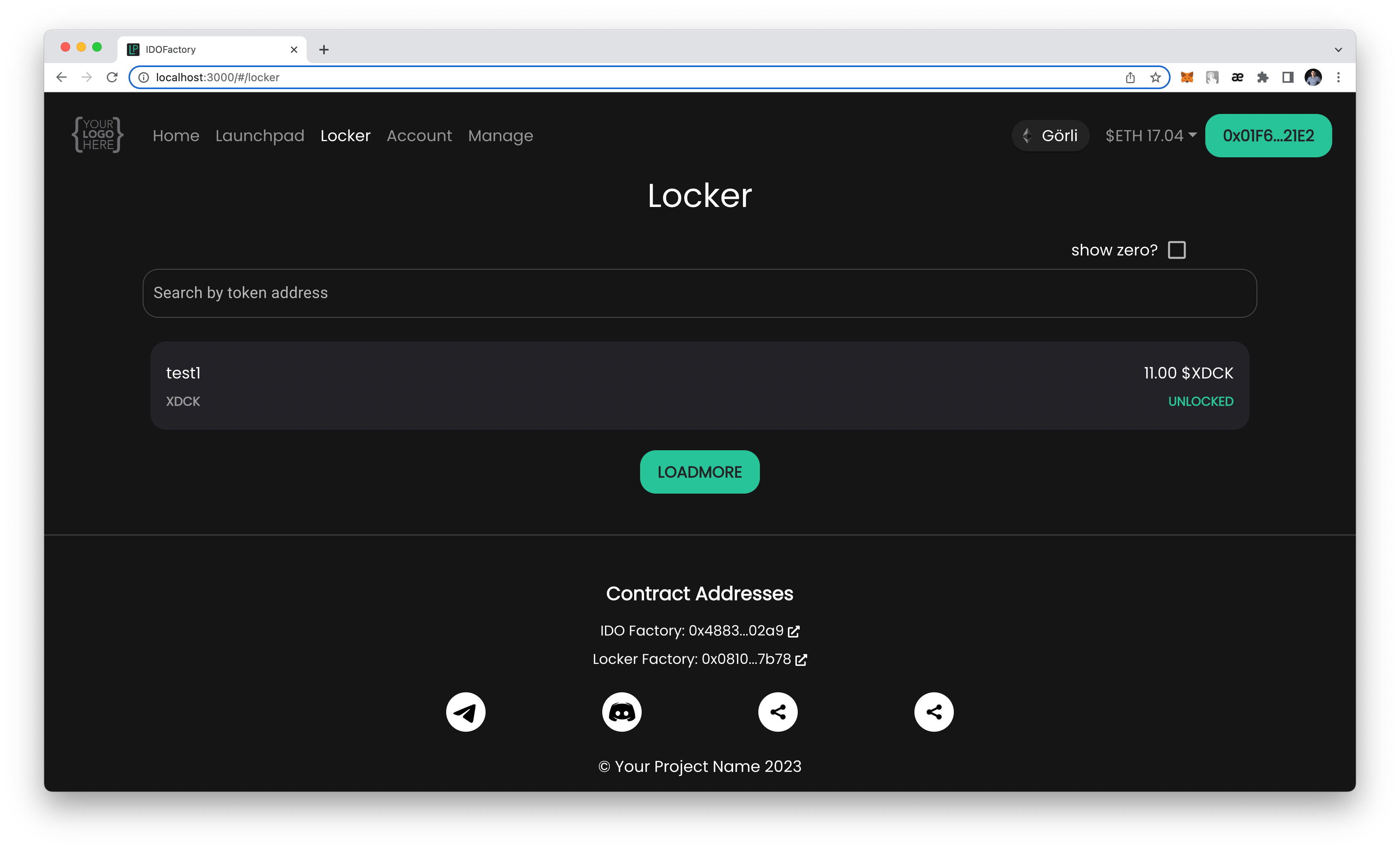Enable the show zero checkbox

coord(1176,250)
